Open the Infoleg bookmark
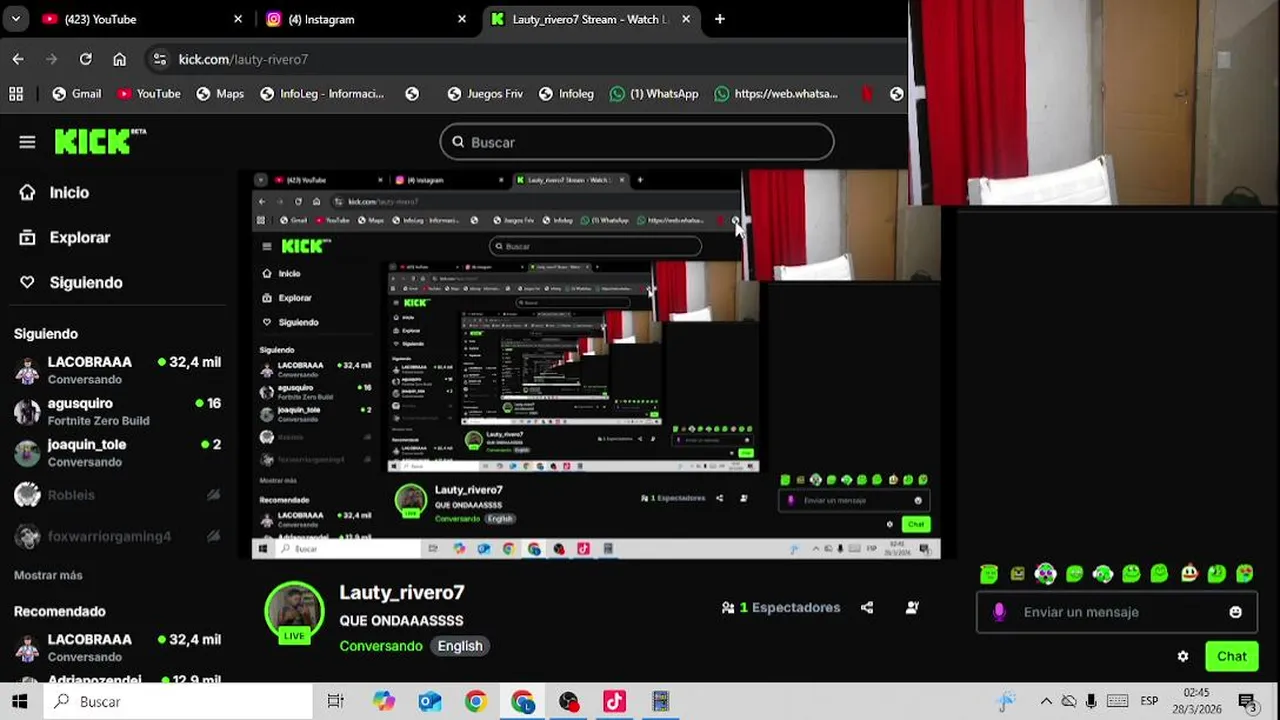Image resolution: width=1280 pixels, height=720 pixels. [x=566, y=94]
